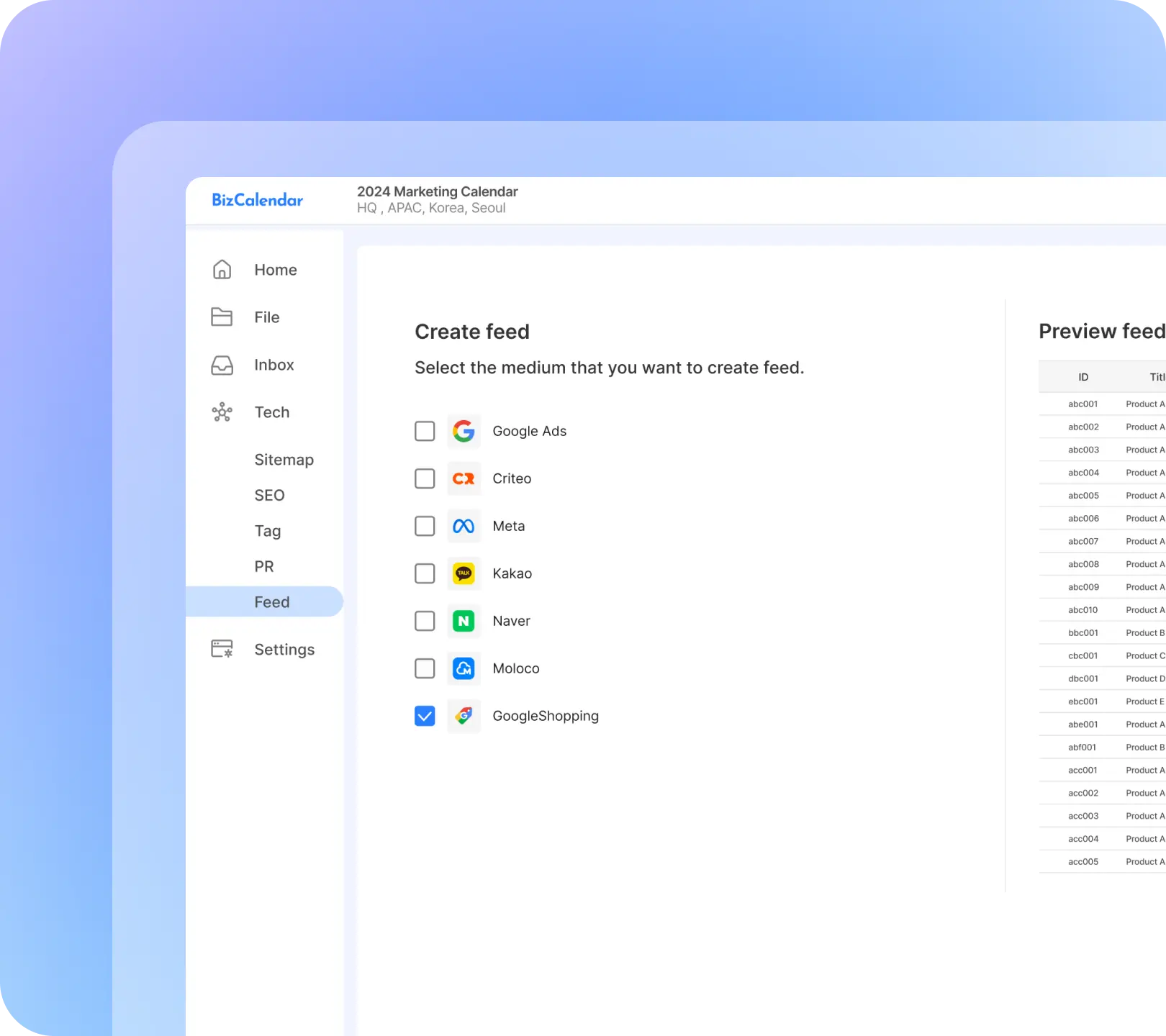Click the Meta logo icon
This screenshot has width=1166, height=1036.
464,526
